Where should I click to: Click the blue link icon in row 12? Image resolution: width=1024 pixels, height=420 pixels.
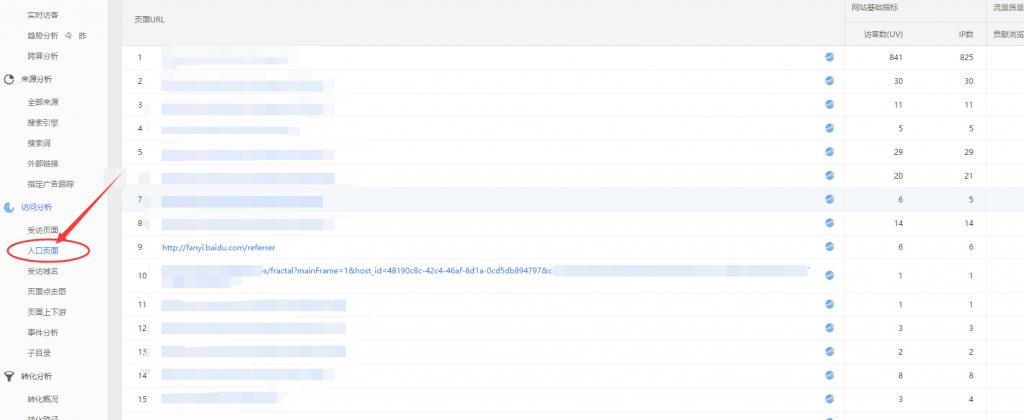point(829,328)
